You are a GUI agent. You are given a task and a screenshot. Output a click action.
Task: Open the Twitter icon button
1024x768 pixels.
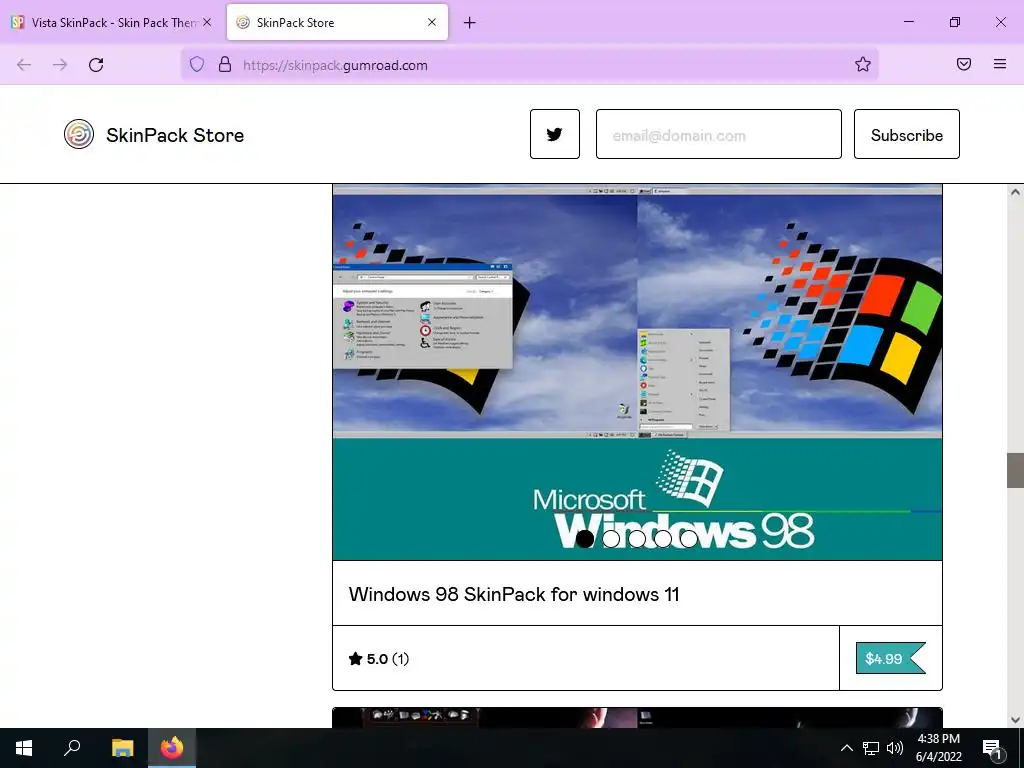[554, 134]
